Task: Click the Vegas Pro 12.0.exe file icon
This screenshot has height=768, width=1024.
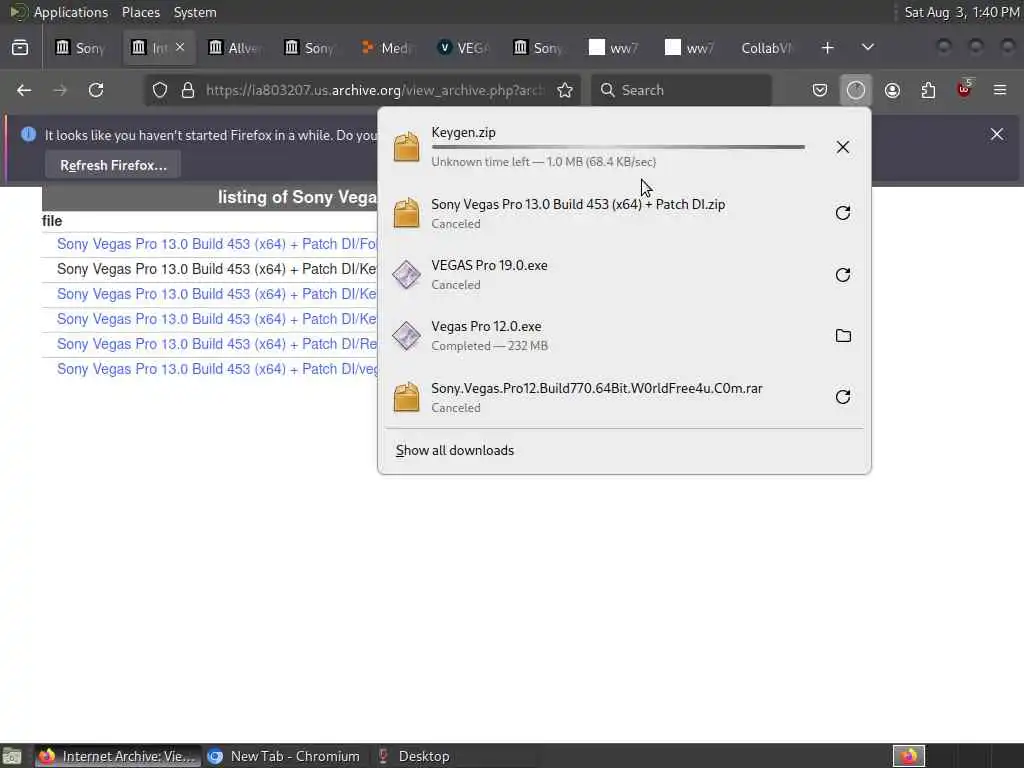Action: (406, 336)
